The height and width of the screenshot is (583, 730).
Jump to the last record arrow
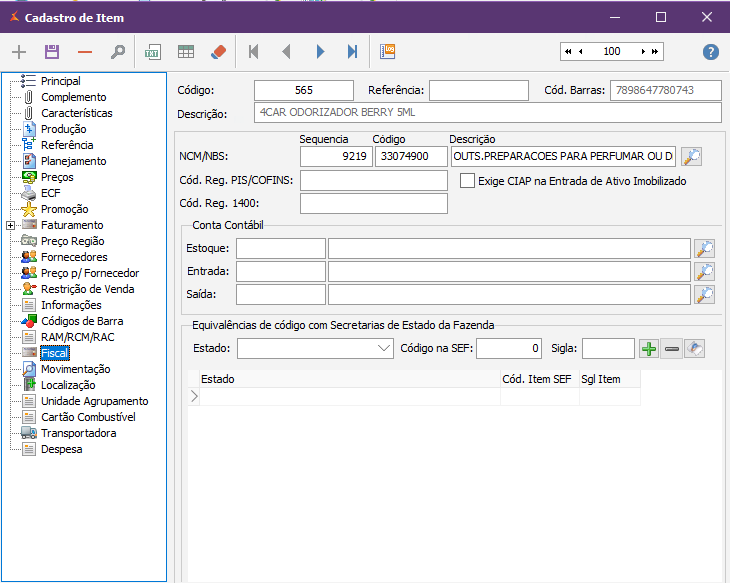[352, 52]
